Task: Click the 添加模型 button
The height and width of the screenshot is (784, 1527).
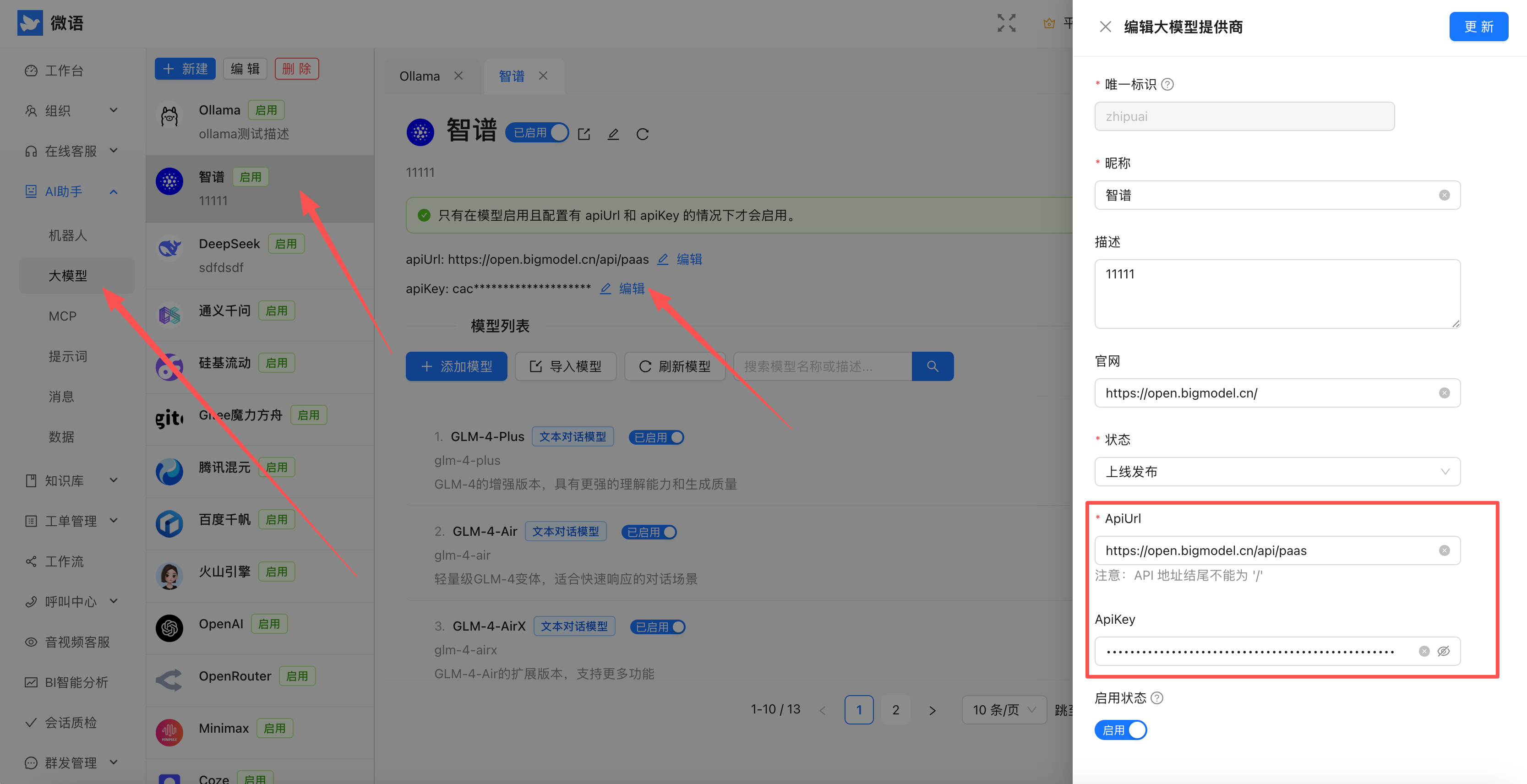Action: [457, 366]
